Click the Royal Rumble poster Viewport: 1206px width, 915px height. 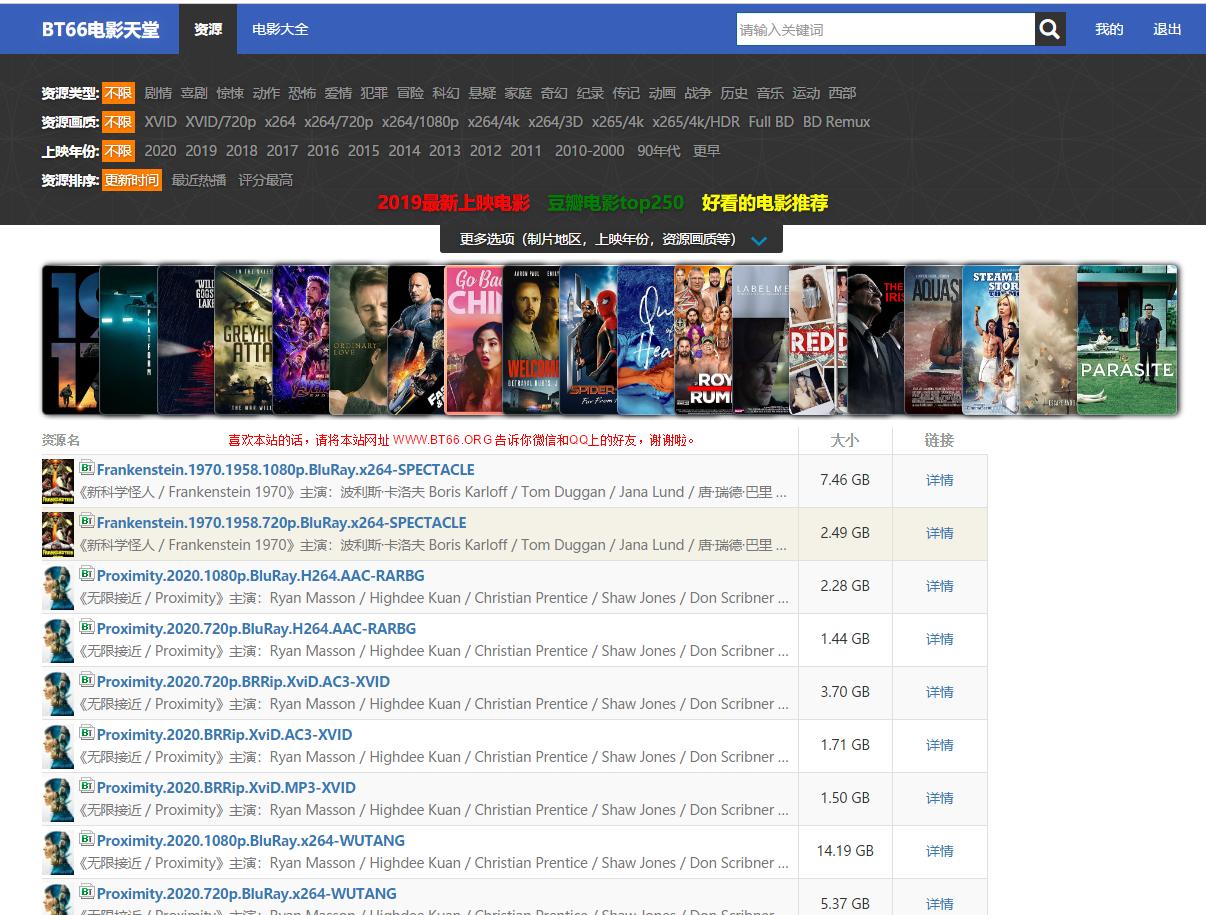pyautogui.click(x=703, y=340)
